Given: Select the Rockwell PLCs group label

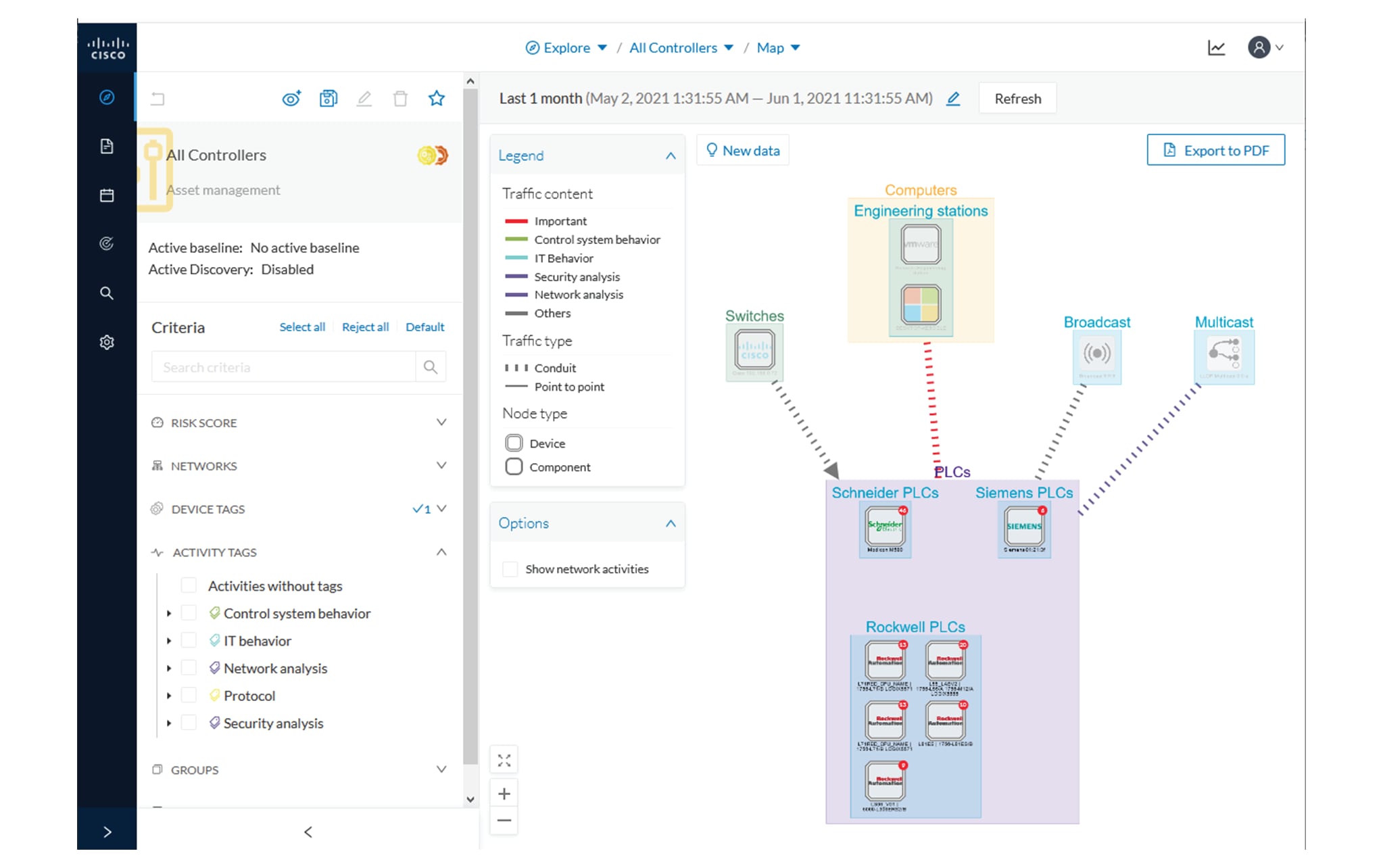Looking at the screenshot, I should (915, 627).
